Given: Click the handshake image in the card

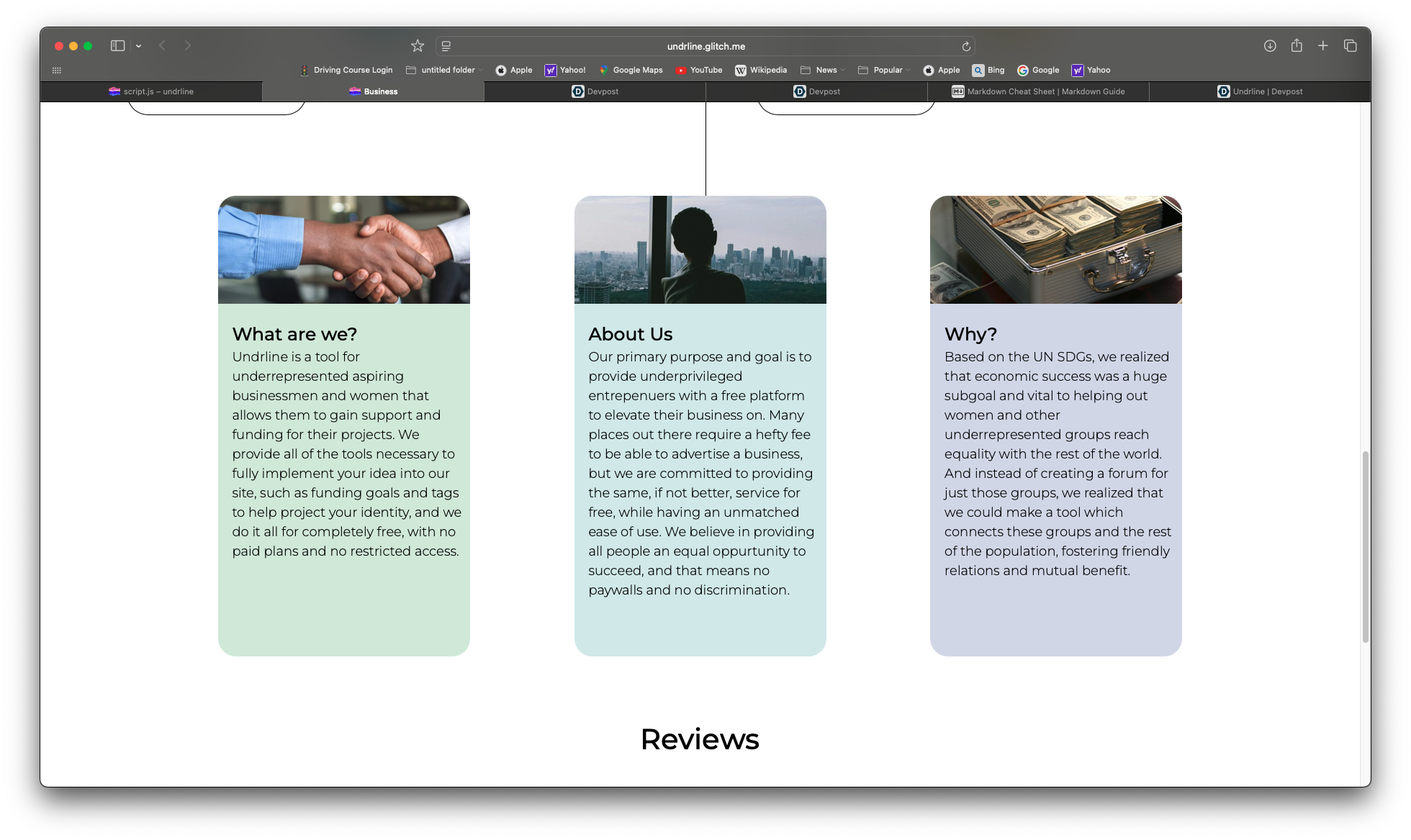Looking at the screenshot, I should pyautogui.click(x=344, y=250).
